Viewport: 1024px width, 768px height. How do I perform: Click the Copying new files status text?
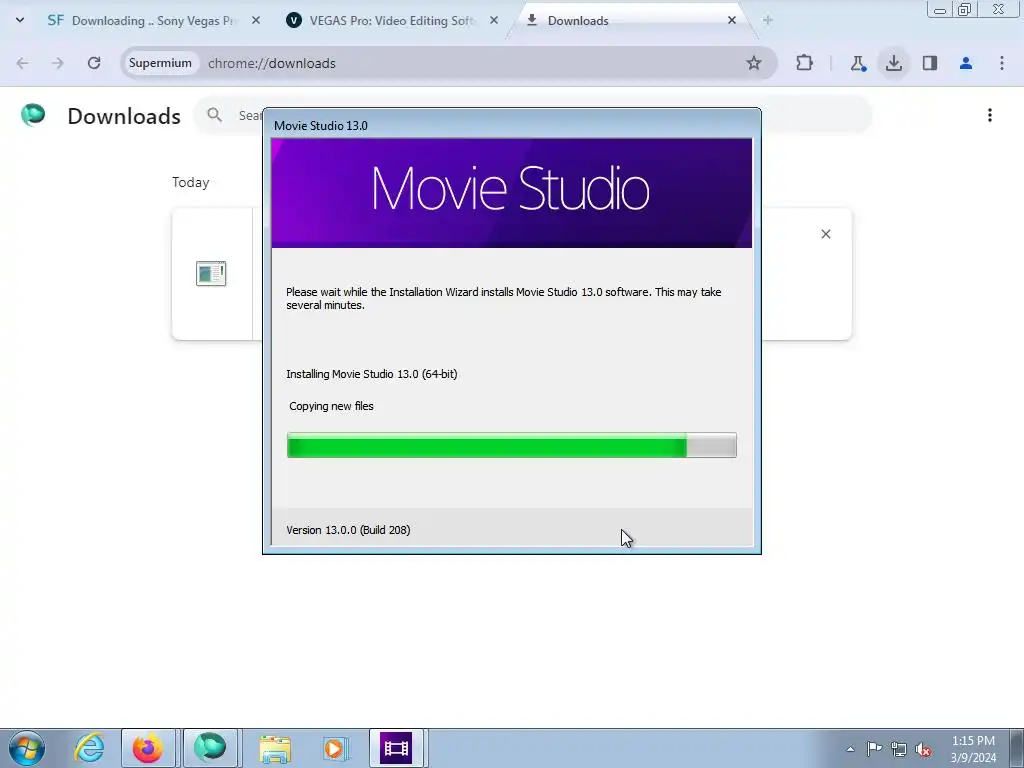[331, 406]
